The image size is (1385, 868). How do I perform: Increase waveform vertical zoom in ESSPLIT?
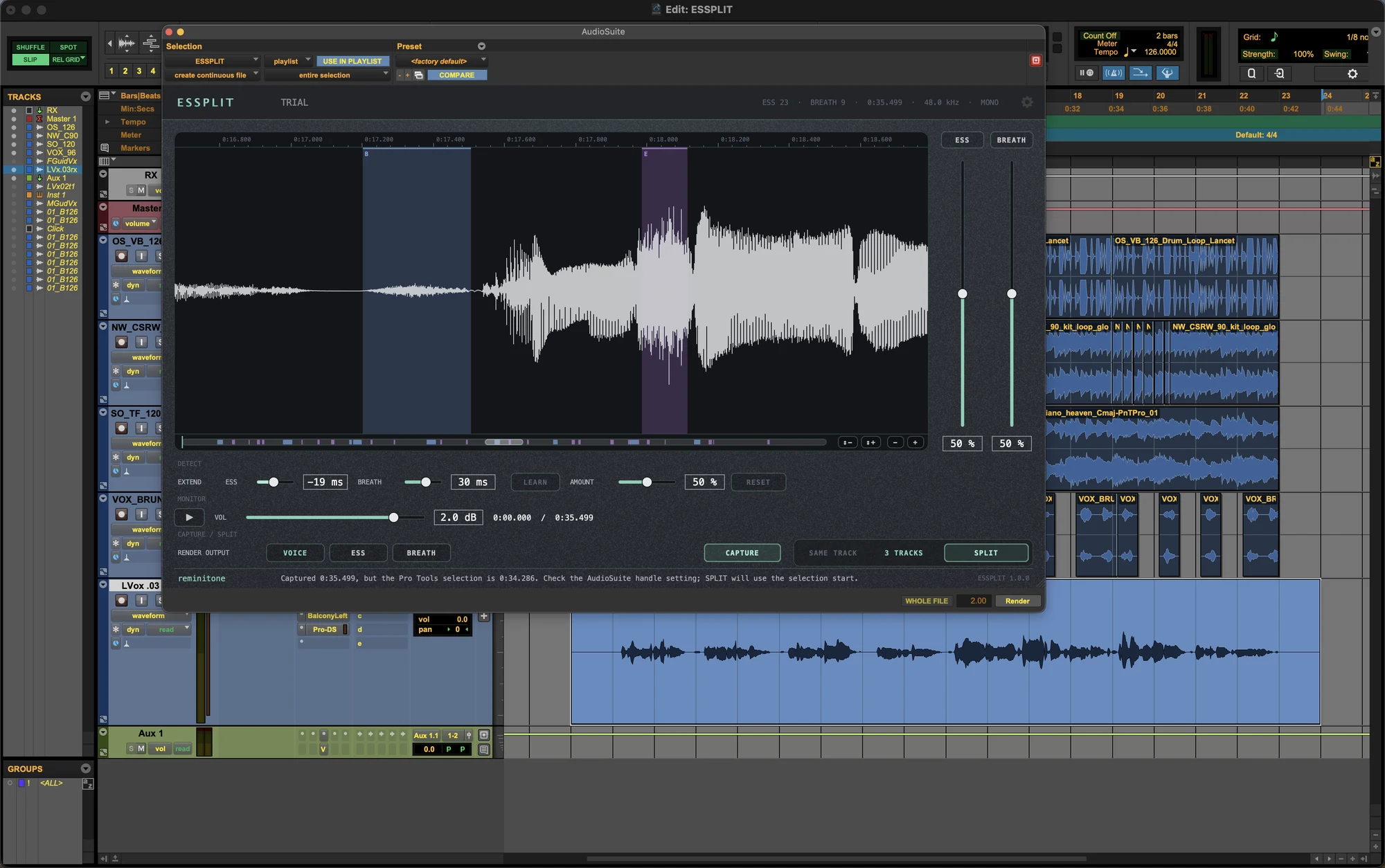(870, 442)
